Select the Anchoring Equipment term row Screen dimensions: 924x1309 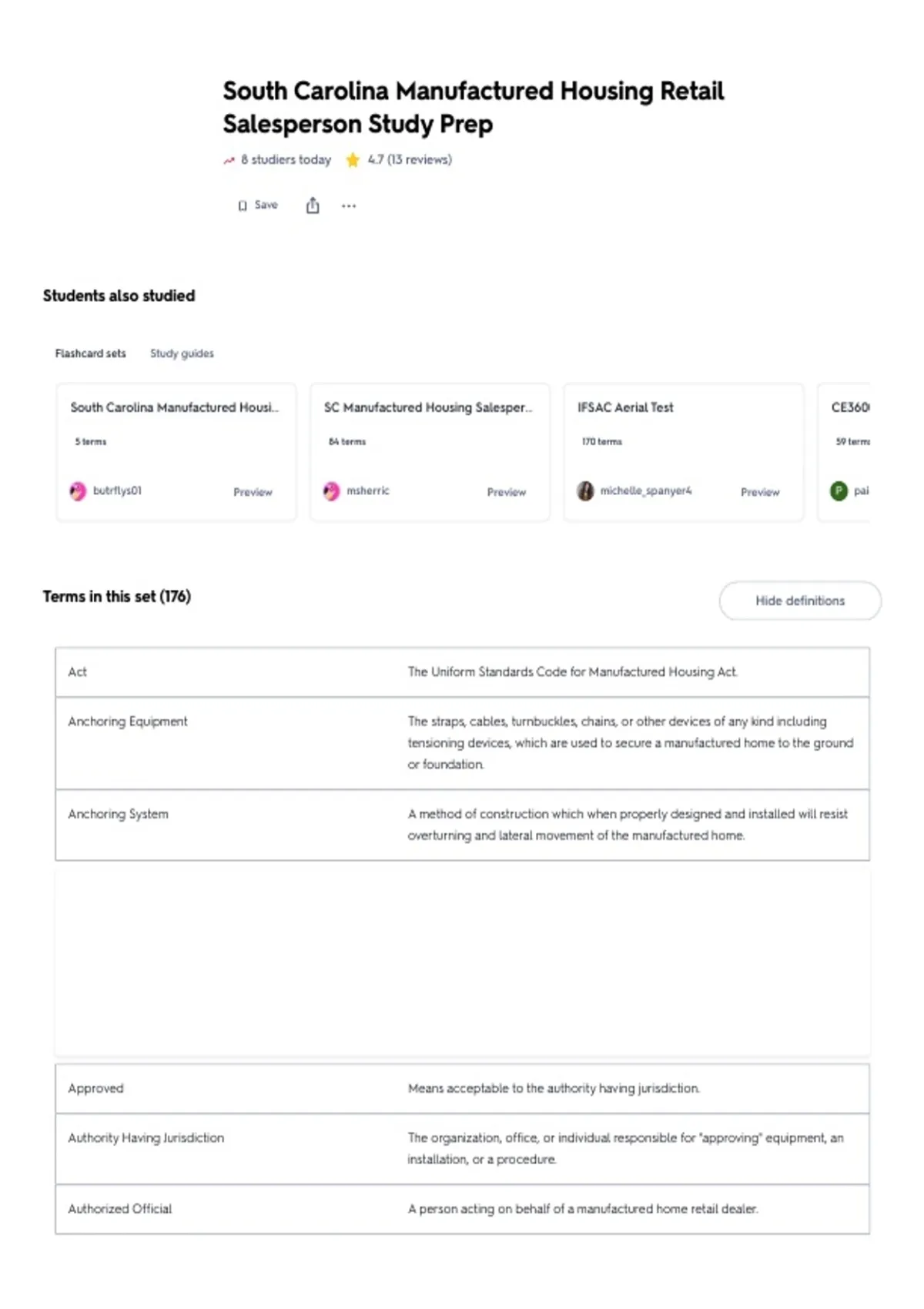tap(462, 743)
